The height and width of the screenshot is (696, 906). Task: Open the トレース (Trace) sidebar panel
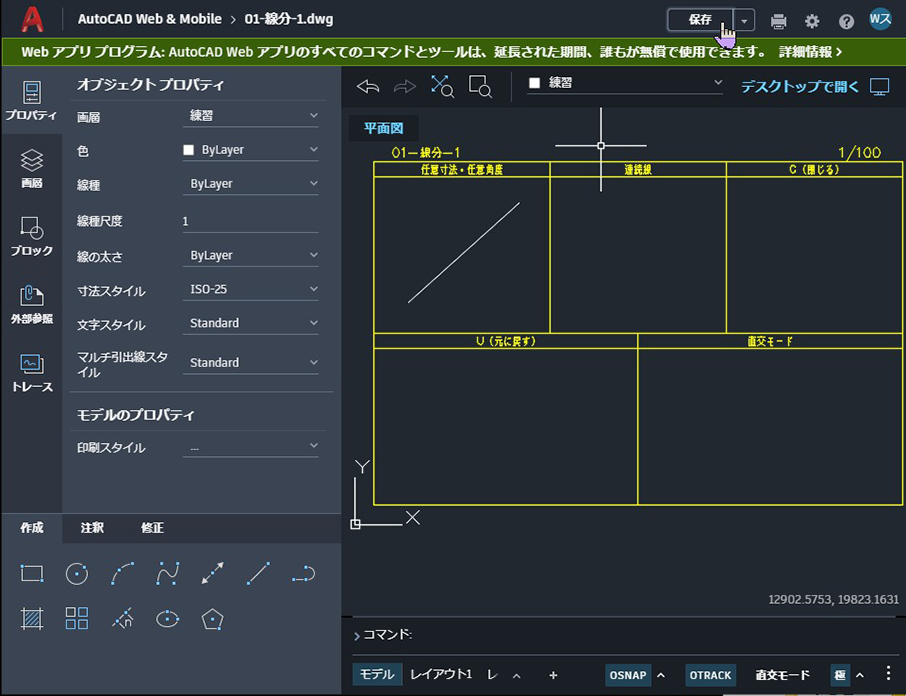click(32, 373)
